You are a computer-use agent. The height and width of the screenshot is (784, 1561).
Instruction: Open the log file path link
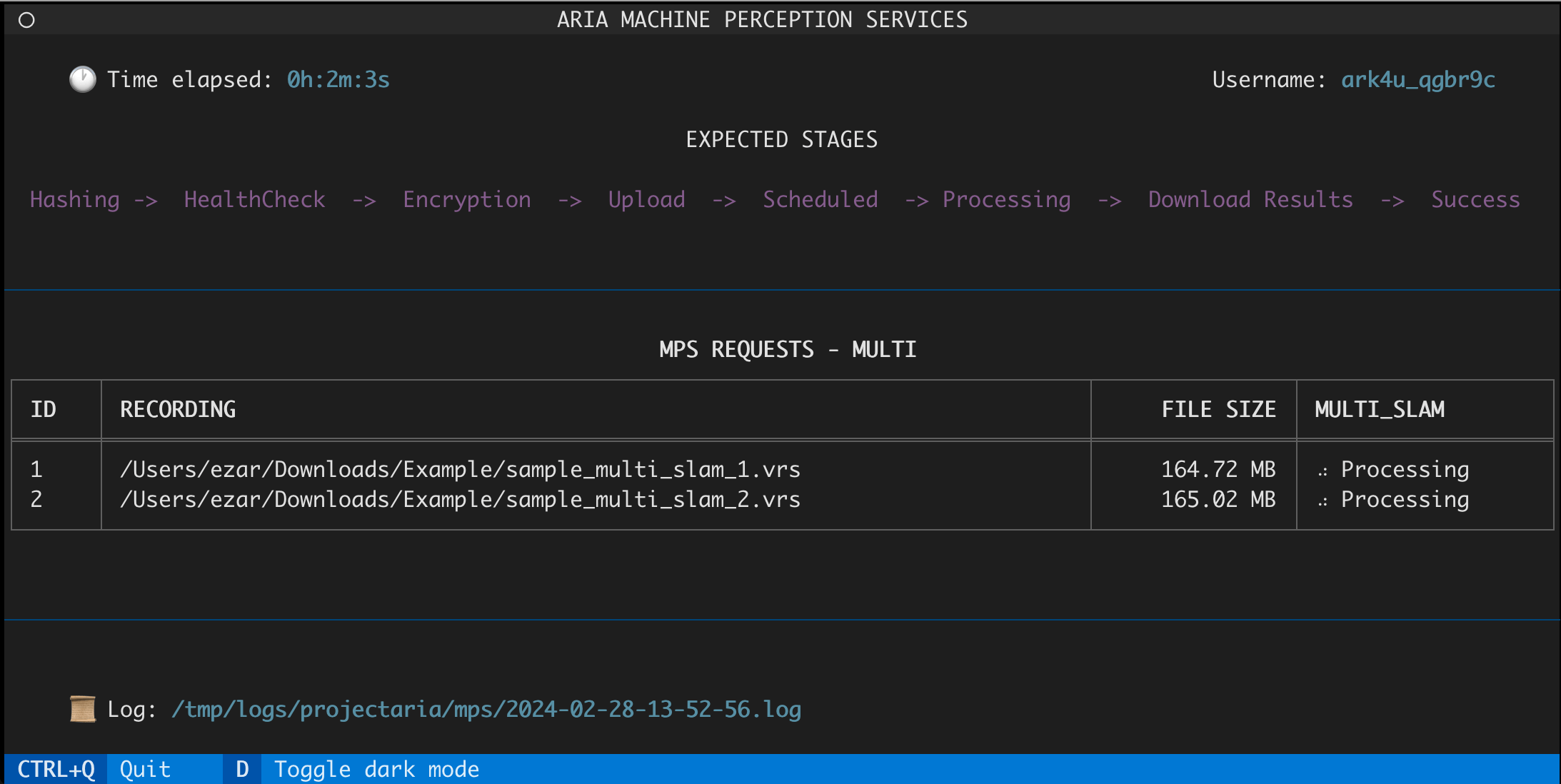[x=440, y=709]
